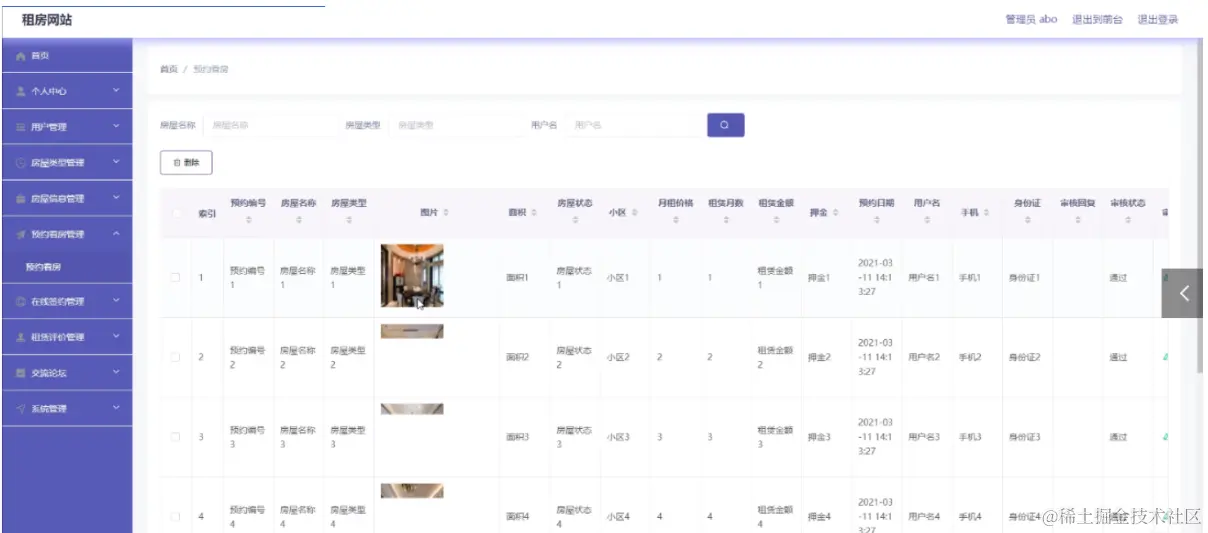Sort by 房屋类型 column sort arrows
Image resolution: width=1208 pixels, height=533 pixels.
tap(349, 220)
